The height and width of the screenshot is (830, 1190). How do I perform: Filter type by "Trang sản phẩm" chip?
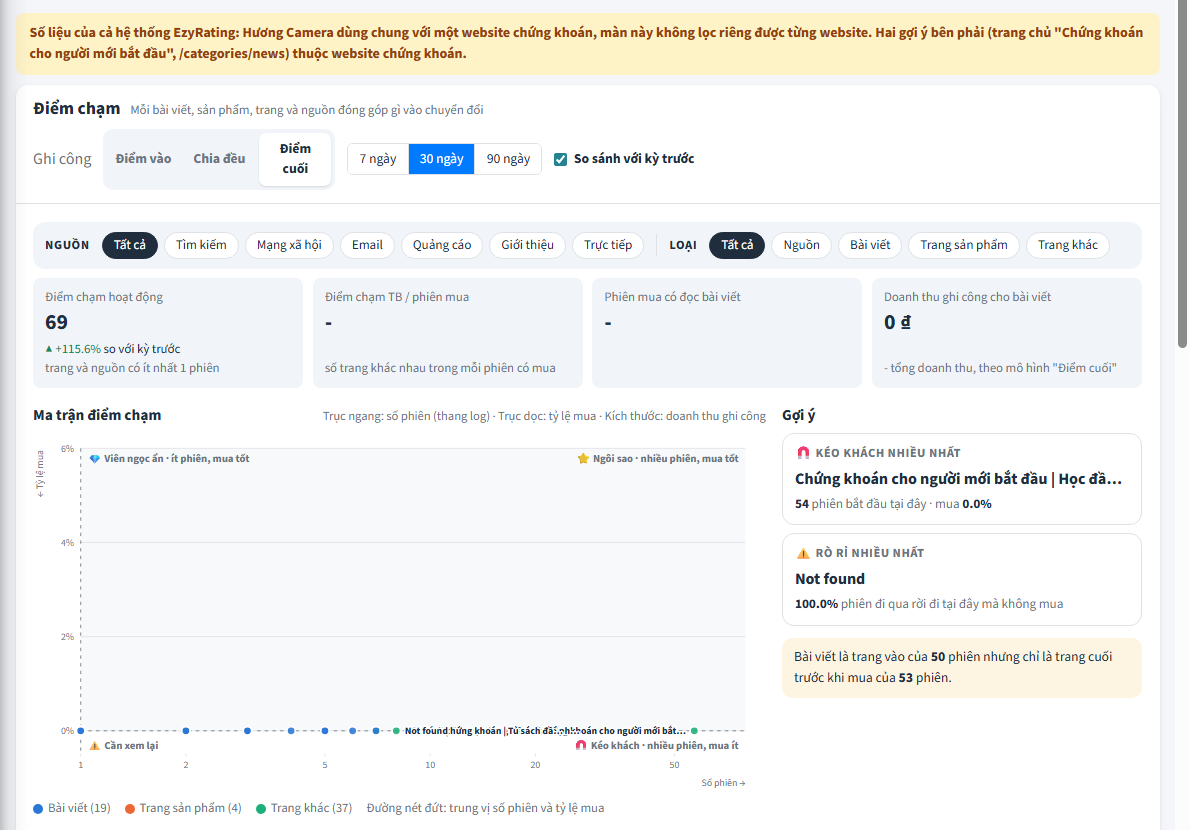964,245
